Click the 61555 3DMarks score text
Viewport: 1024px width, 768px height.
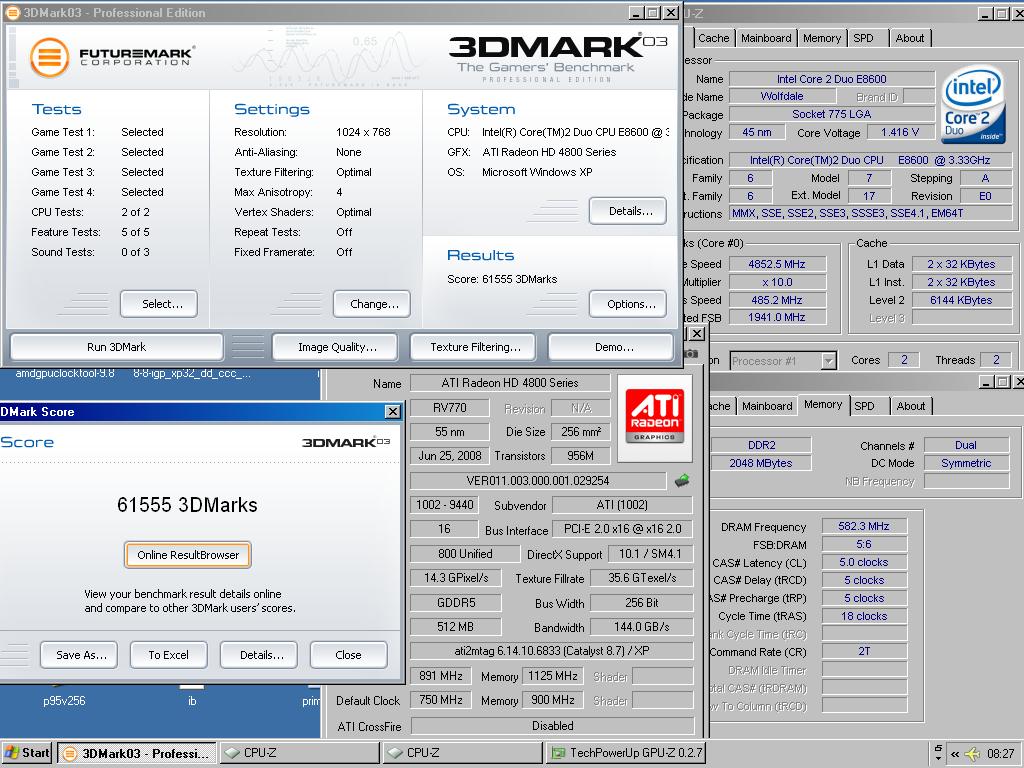pyautogui.click(x=187, y=505)
